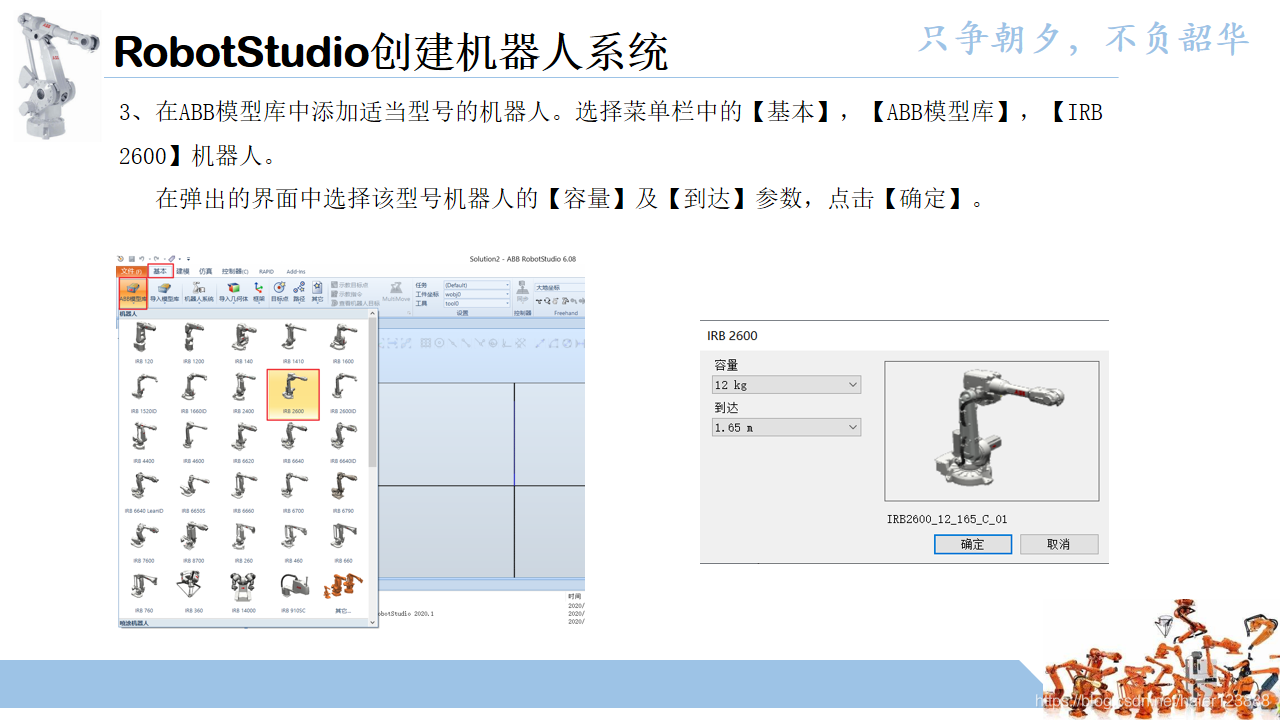Choose the IRB 2600ID robot
The width and height of the screenshot is (1280, 720).
tap(343, 394)
